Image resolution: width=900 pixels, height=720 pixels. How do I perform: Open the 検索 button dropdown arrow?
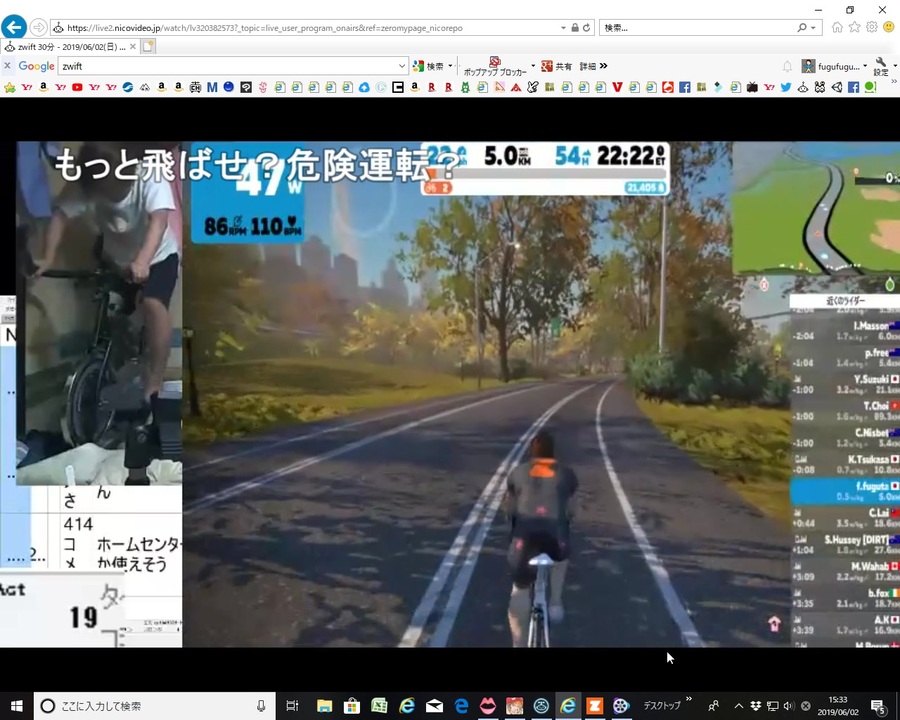click(450, 66)
